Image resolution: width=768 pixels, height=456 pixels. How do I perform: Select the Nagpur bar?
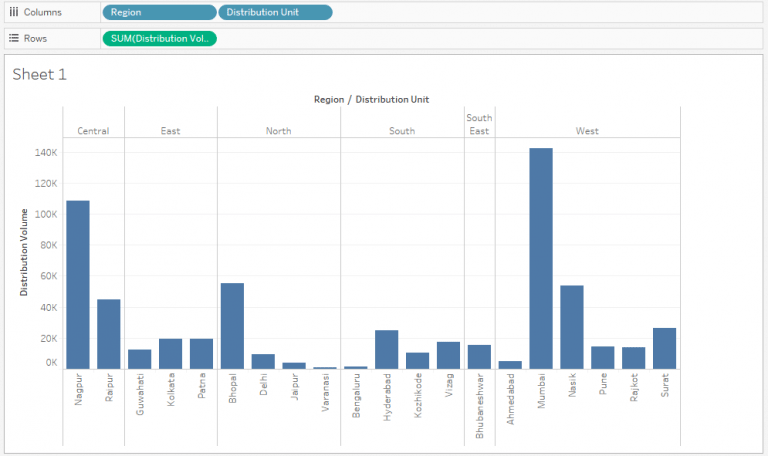pos(78,285)
